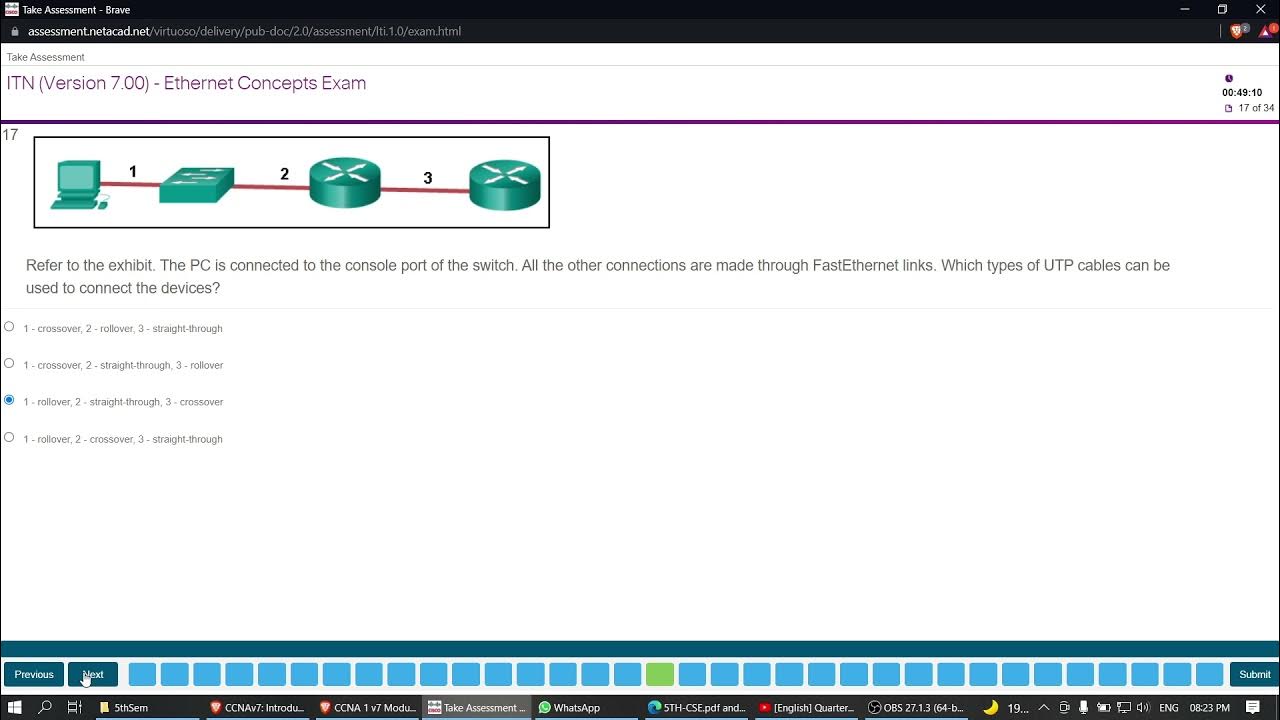Viewport: 1280px width, 720px height.
Task: Switch to 'Take Assessment' taskbar window
Action: [x=476, y=708]
